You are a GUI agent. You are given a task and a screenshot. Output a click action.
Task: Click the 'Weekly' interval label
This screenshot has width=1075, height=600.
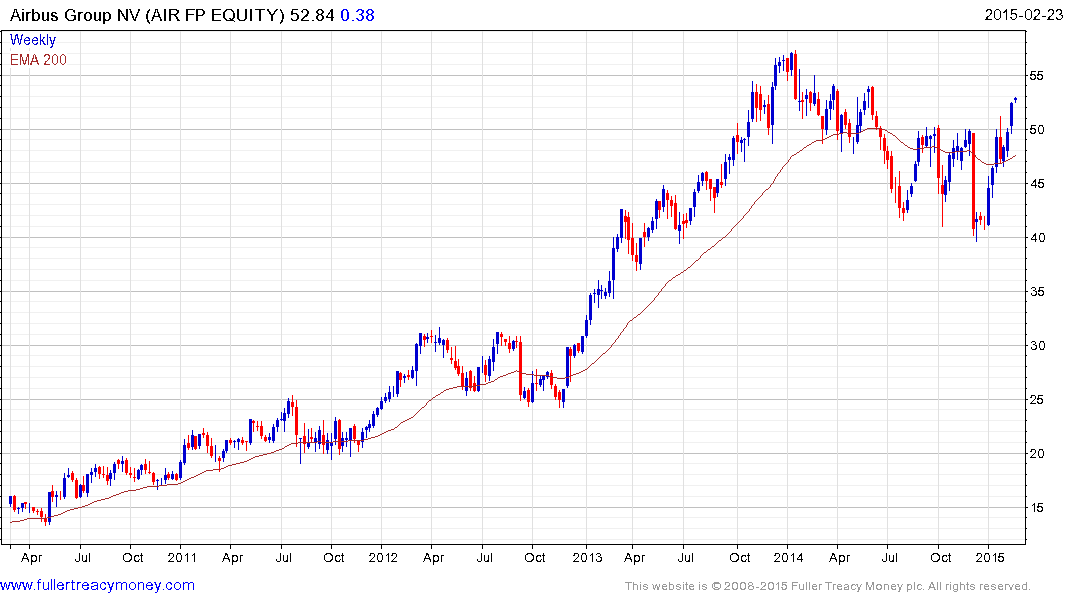tap(33, 40)
